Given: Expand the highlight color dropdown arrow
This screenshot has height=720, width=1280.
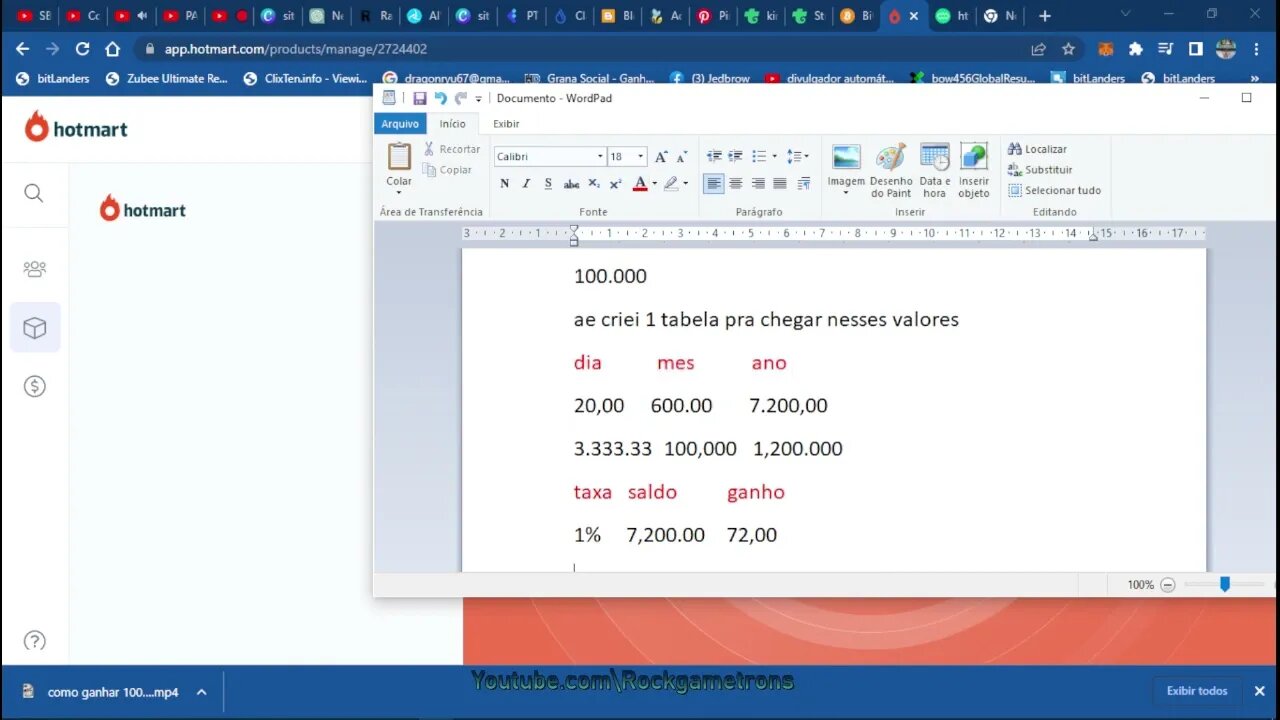Looking at the screenshot, I should [685, 184].
